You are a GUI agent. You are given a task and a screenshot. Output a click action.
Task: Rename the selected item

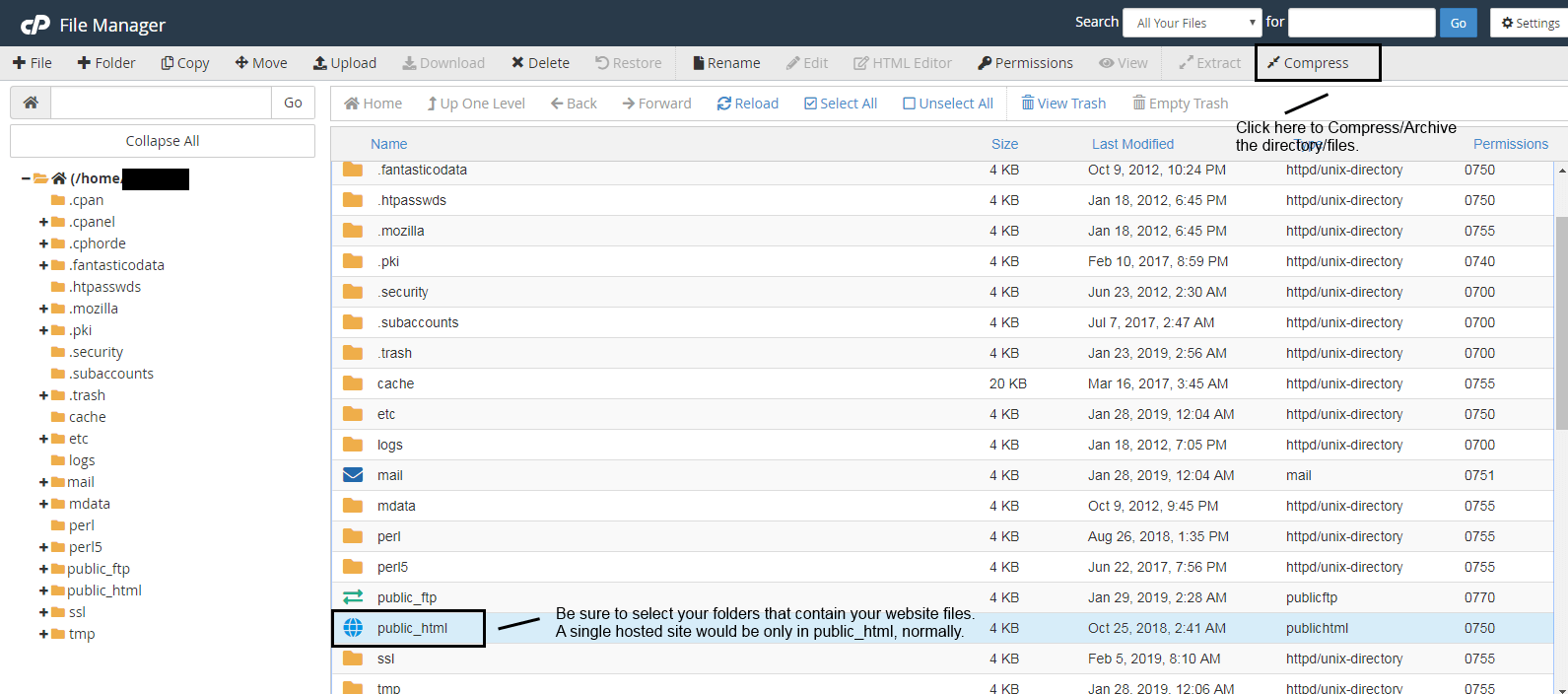click(x=726, y=63)
